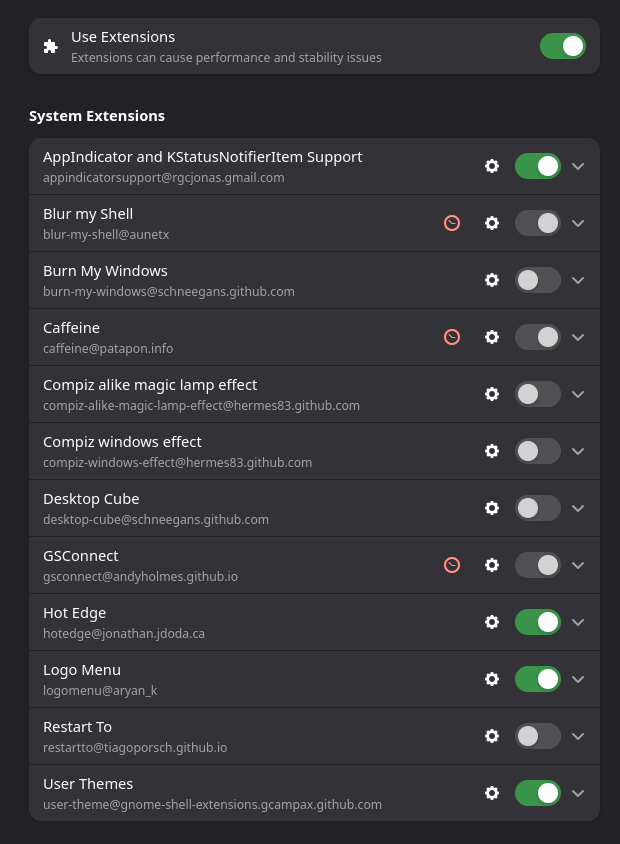Screen dimensions: 620x844
Task: Click the Caffeine error warning icon
Action: (x=452, y=337)
